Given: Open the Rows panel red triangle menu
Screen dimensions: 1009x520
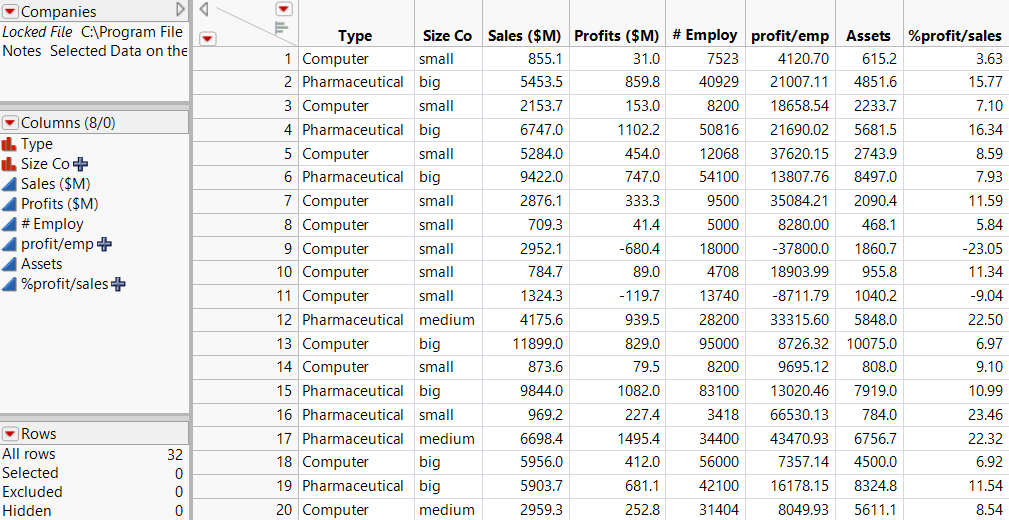Looking at the screenshot, I should [x=10, y=434].
